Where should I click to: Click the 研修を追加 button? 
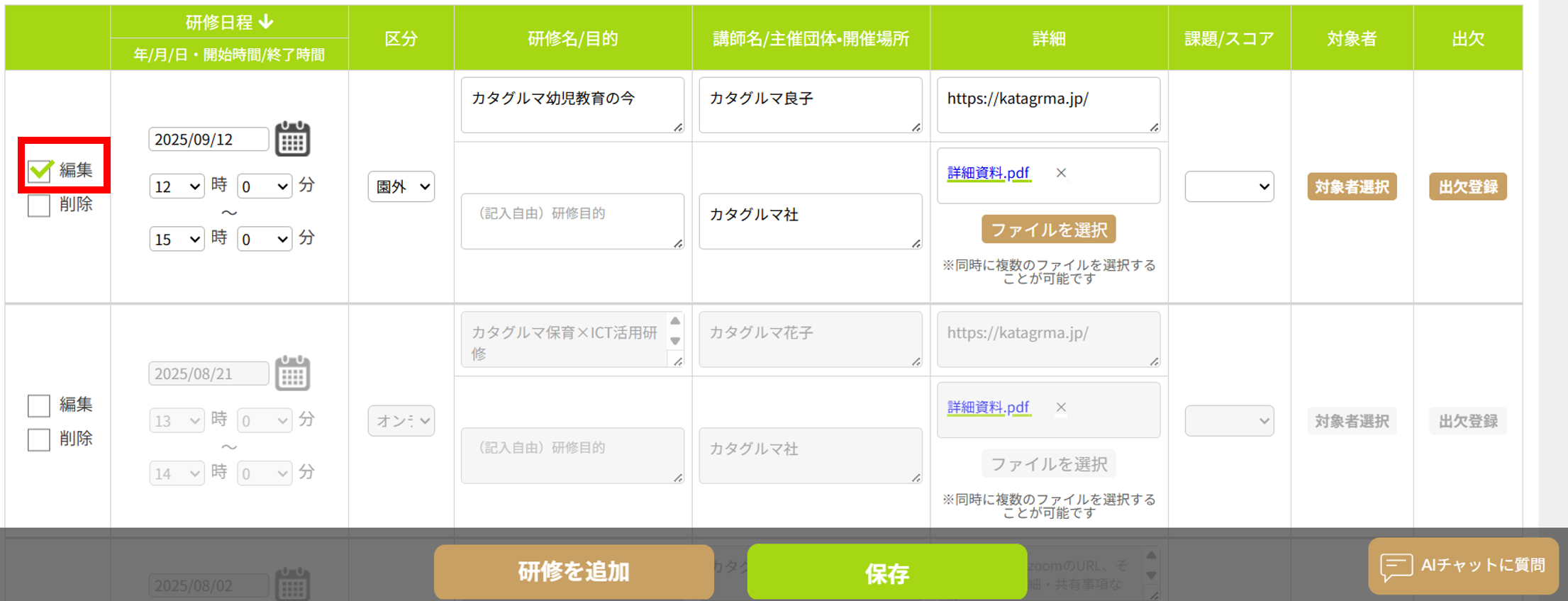pos(573,571)
